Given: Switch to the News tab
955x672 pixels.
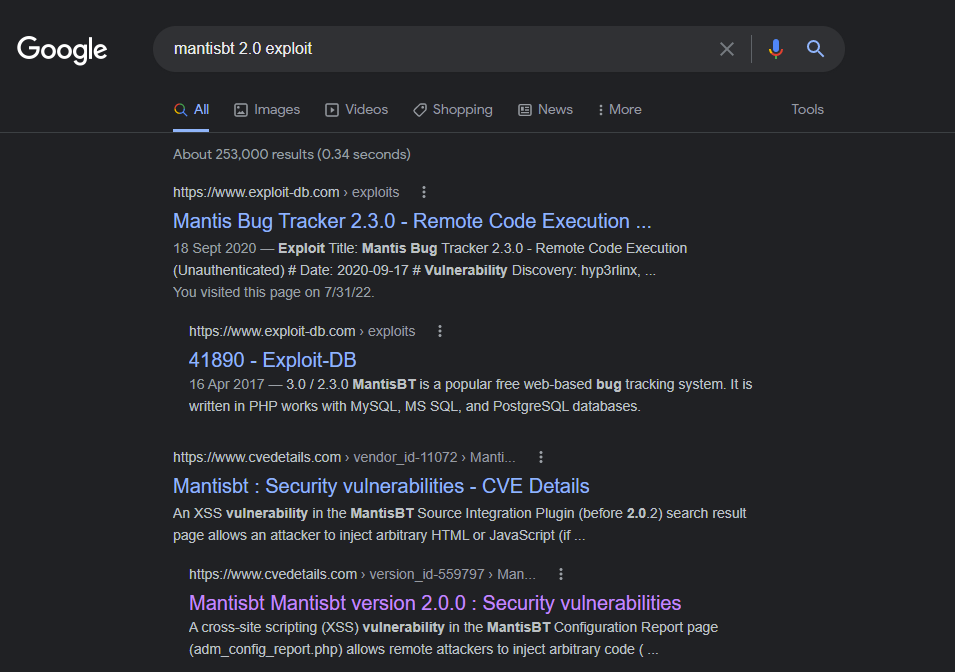Looking at the screenshot, I should (x=545, y=110).
